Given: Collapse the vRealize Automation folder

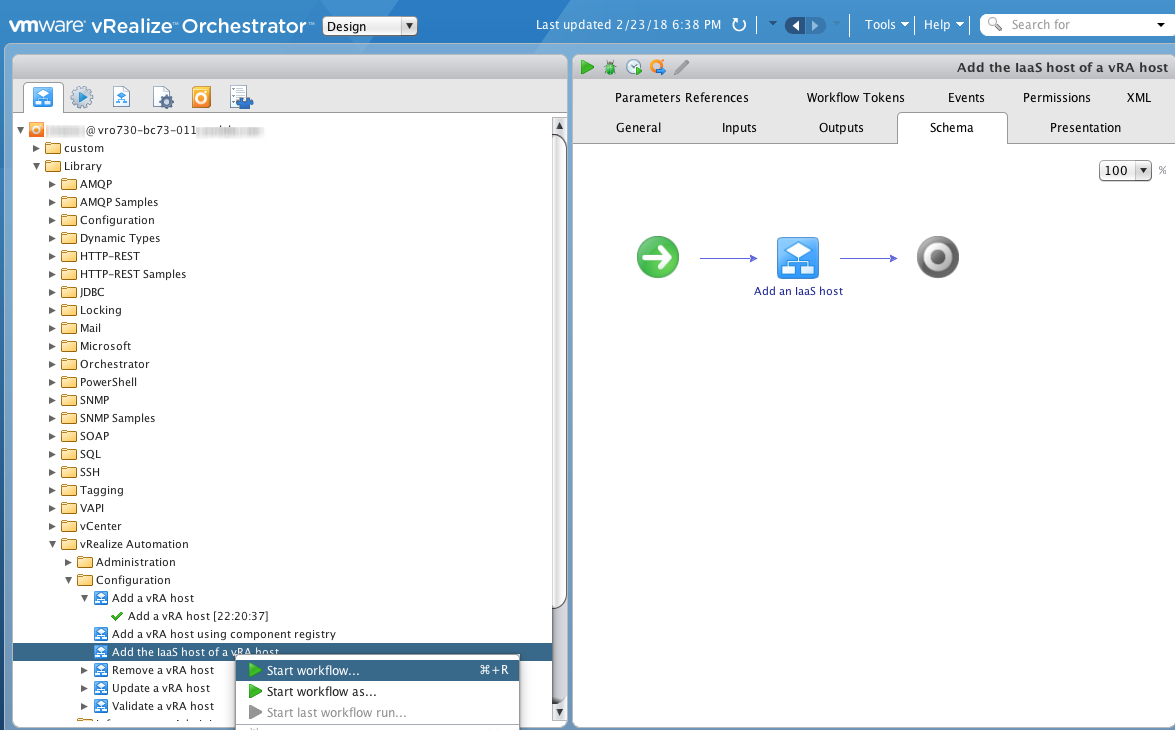Looking at the screenshot, I should click(52, 544).
